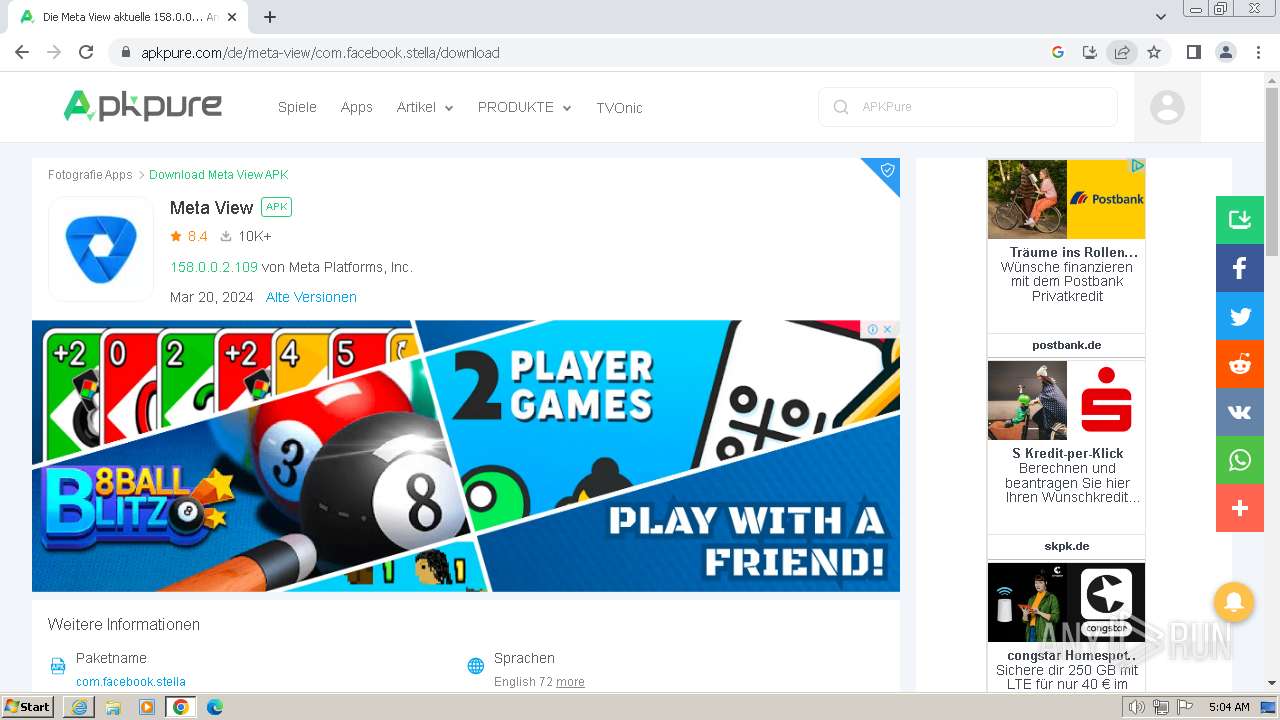Screen dimensions: 1280x720
Task: Click Google icon in address bar
Action: pos(1058,52)
